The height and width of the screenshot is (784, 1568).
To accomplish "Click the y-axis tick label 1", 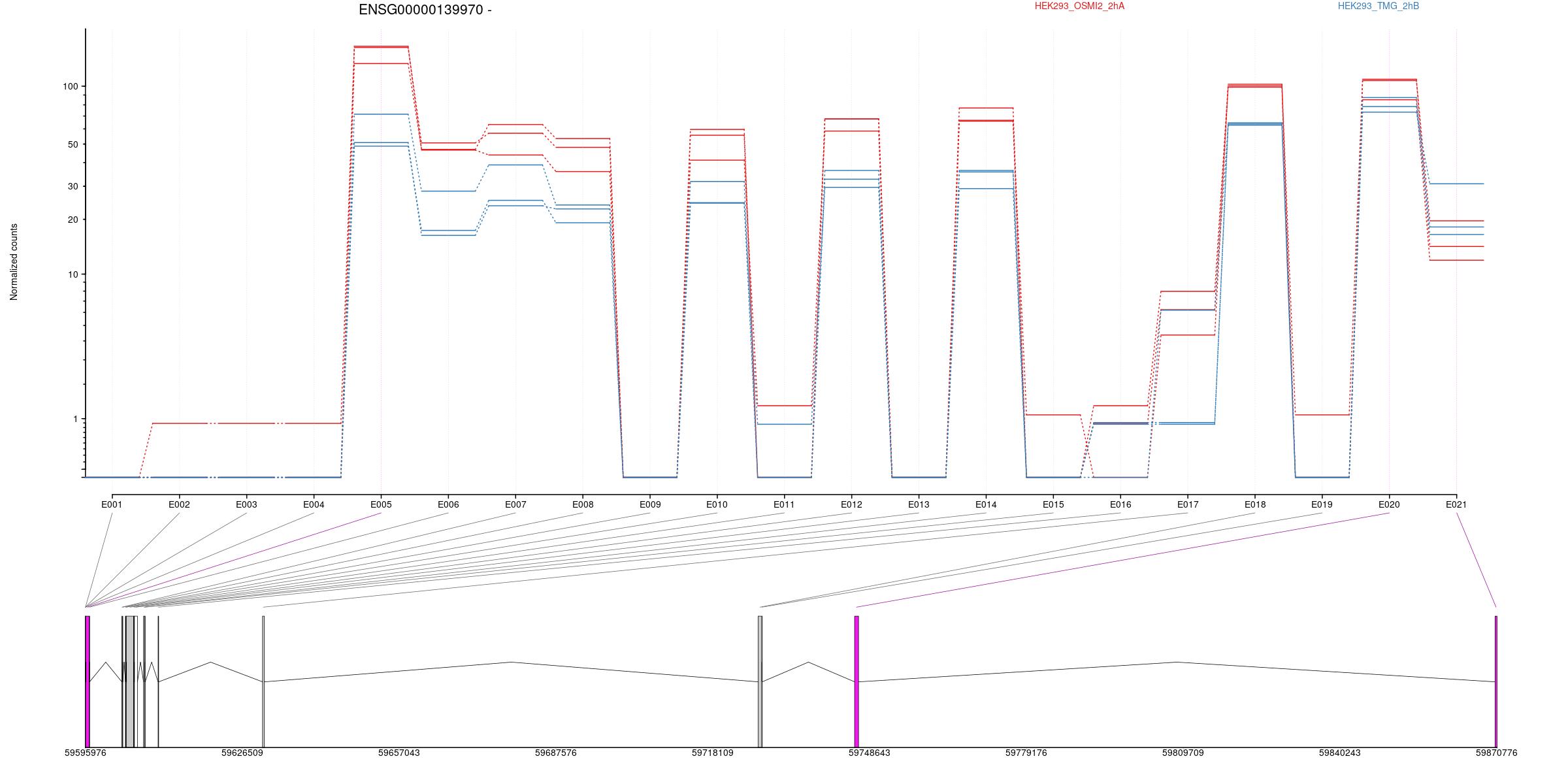I will (75, 419).
